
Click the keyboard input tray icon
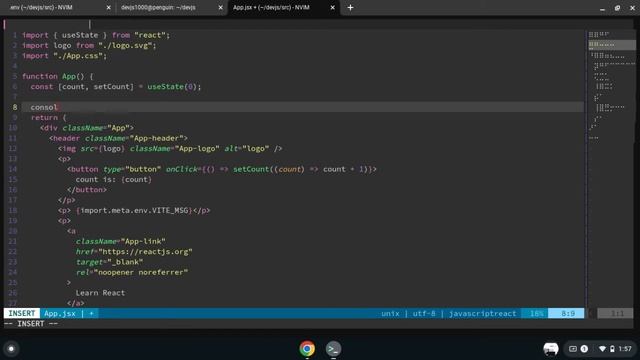pyautogui.click(x=573, y=349)
